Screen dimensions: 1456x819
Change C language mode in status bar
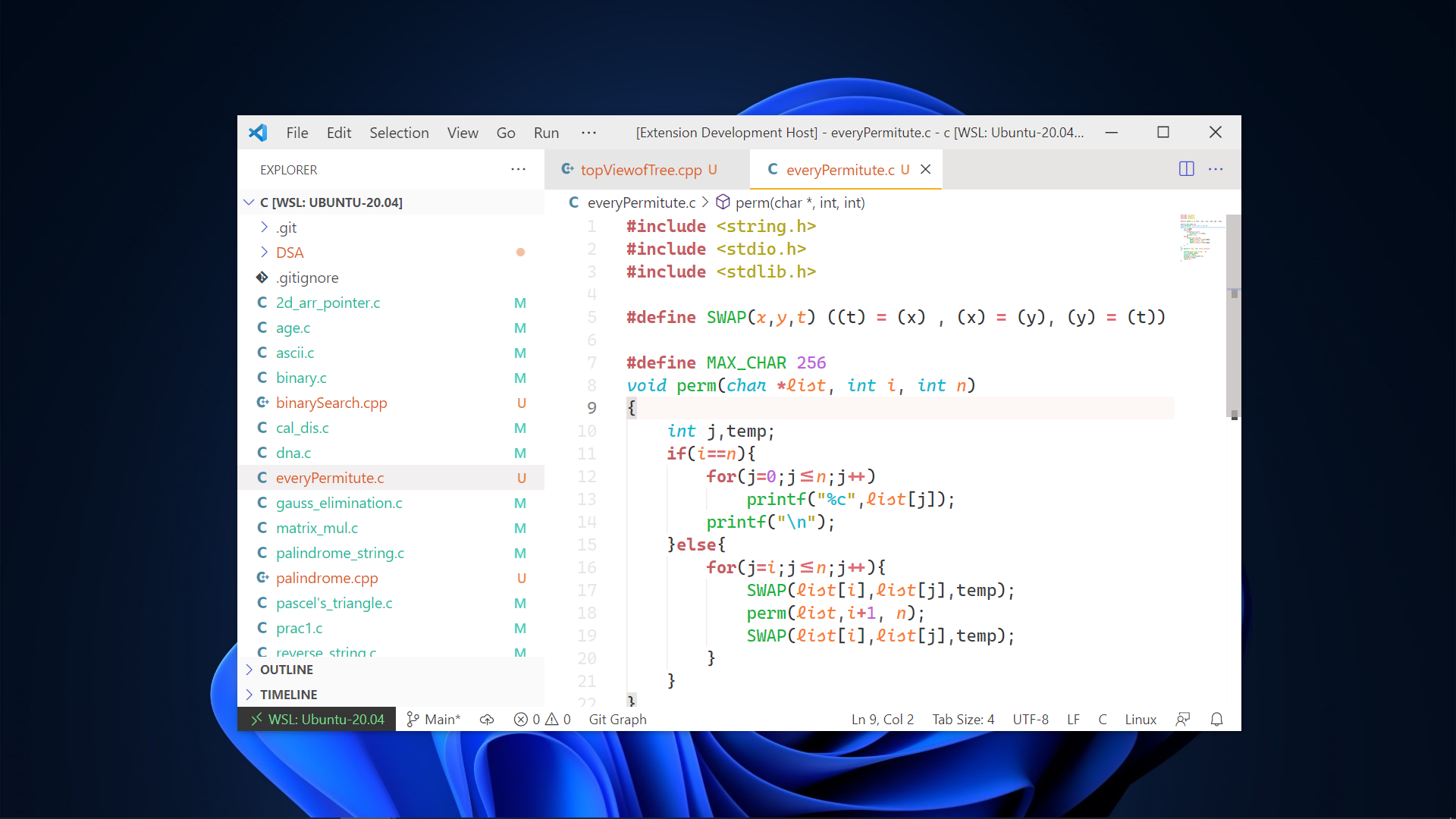(x=1103, y=719)
